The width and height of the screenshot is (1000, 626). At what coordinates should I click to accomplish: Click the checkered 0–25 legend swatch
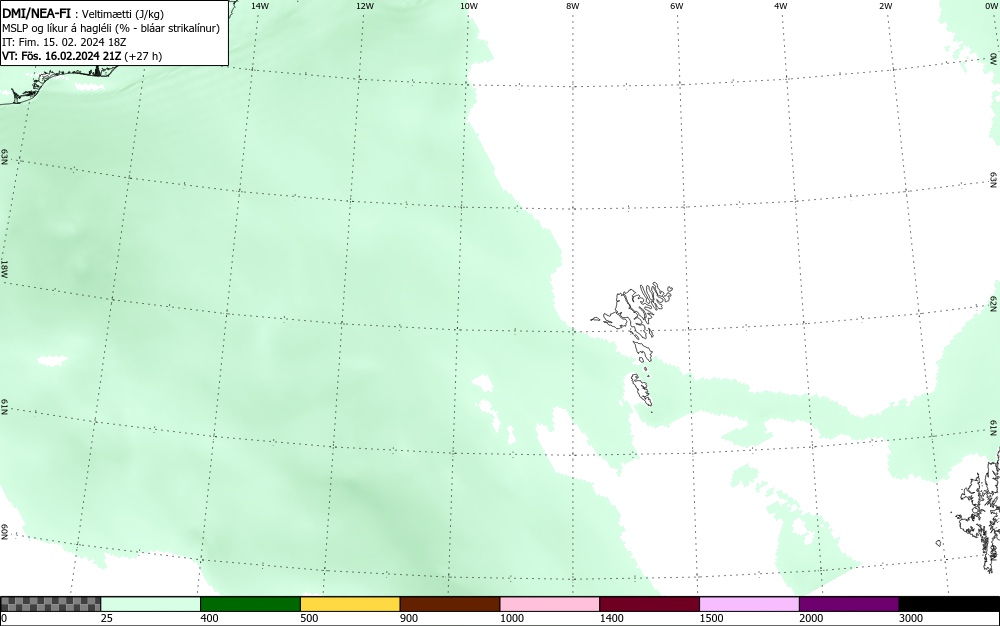tap(50, 604)
